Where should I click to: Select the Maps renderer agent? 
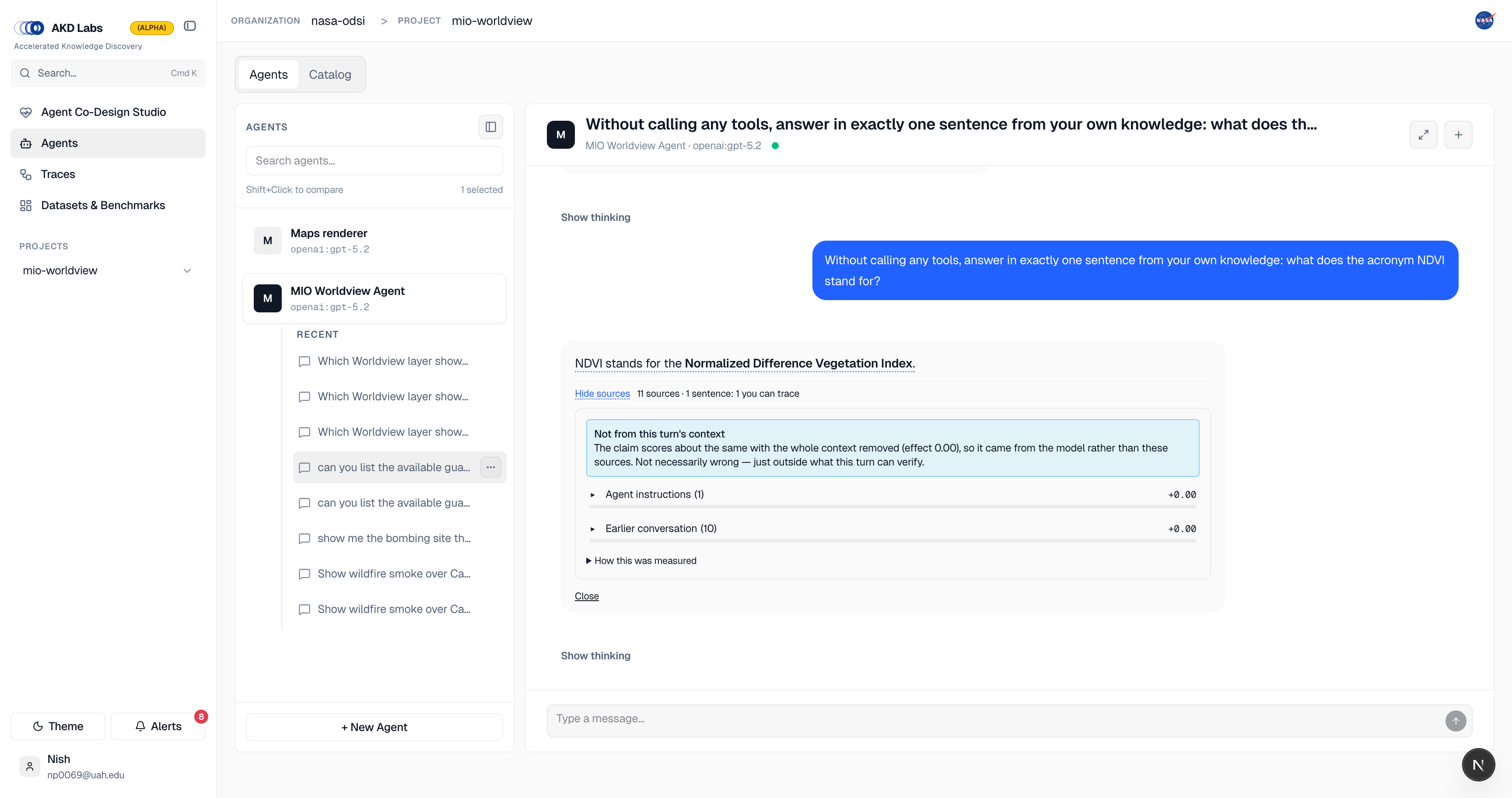point(374,241)
